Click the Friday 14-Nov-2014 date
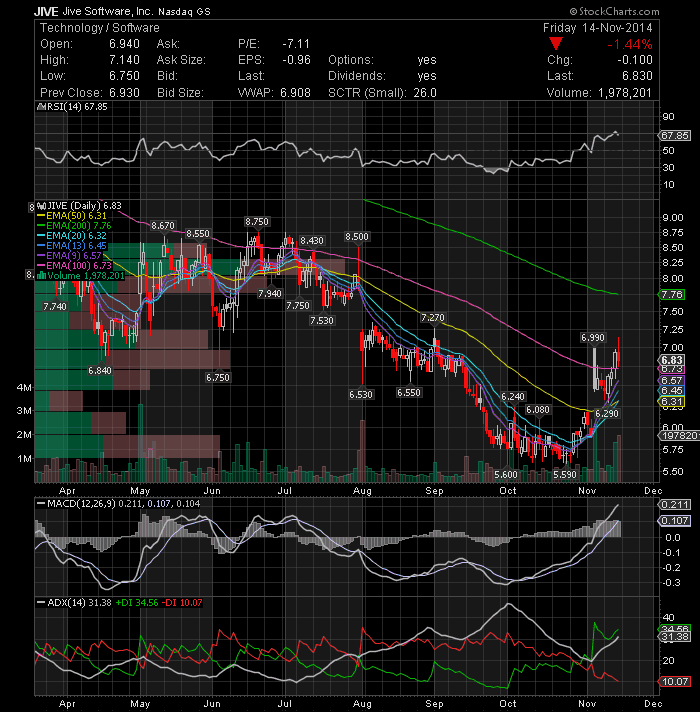Image resolution: width=700 pixels, height=712 pixels. (x=597, y=28)
